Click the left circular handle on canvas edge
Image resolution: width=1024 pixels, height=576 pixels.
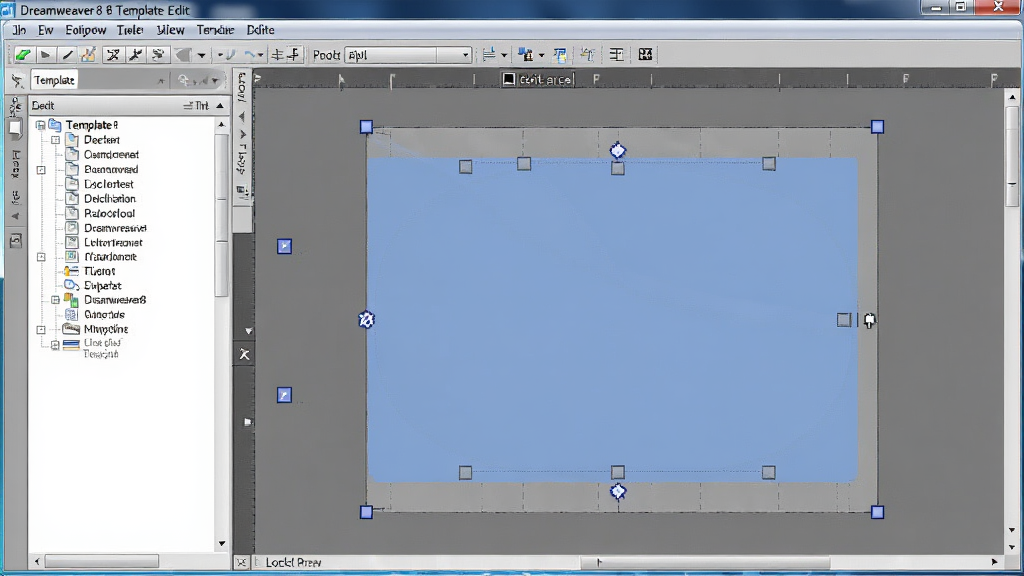click(x=366, y=319)
